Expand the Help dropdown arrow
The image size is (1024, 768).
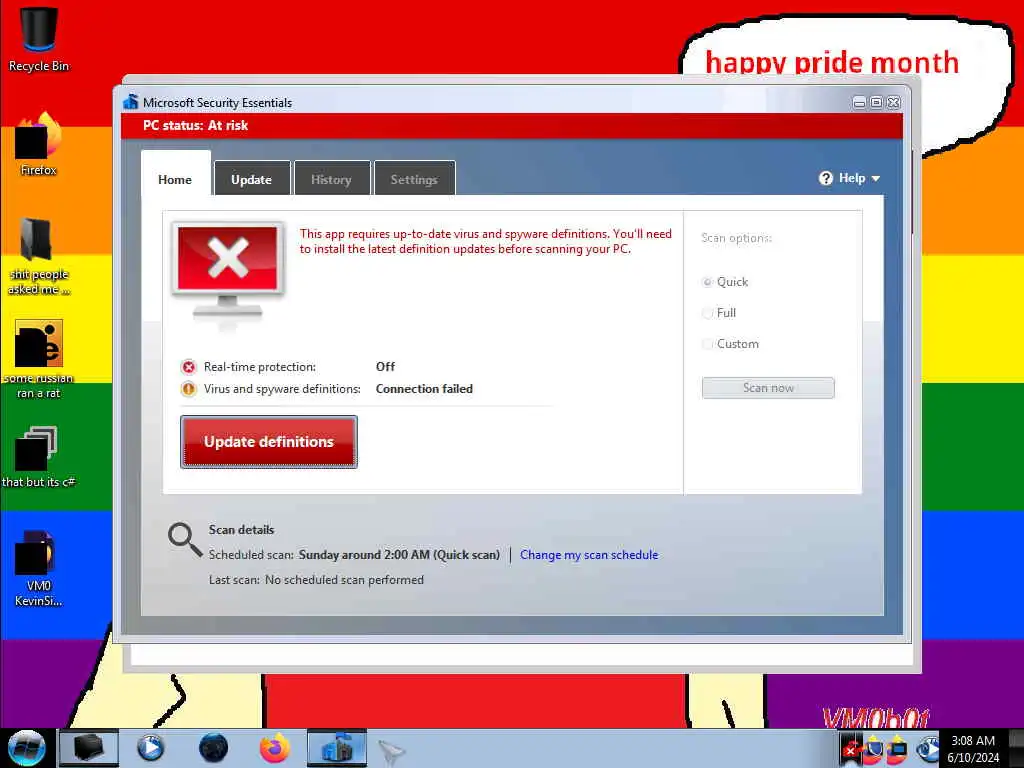pyautogui.click(x=876, y=179)
